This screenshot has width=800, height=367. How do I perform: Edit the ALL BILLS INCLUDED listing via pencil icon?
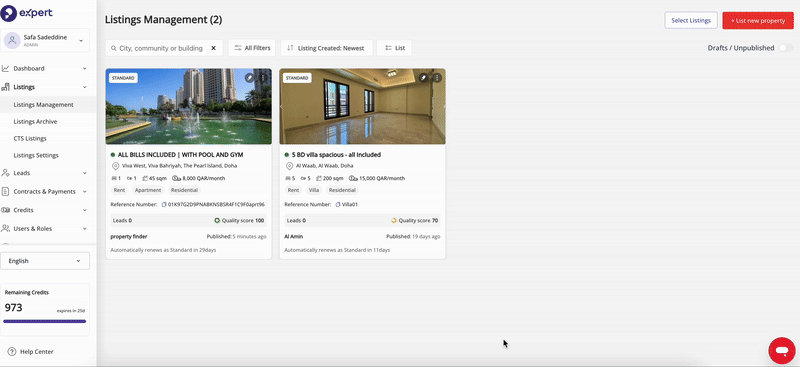pos(249,78)
